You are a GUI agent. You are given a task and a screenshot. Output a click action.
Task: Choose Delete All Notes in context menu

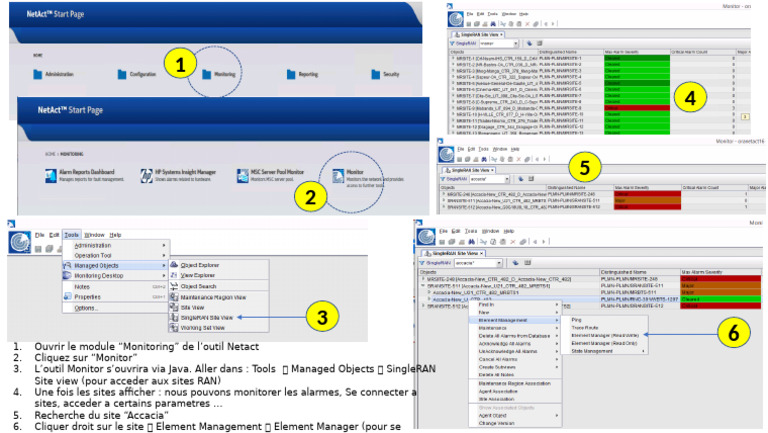coord(515,375)
